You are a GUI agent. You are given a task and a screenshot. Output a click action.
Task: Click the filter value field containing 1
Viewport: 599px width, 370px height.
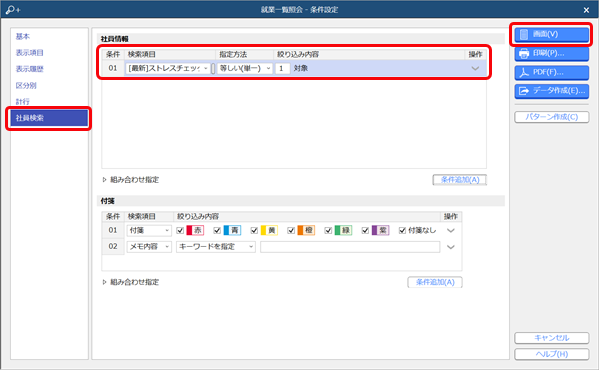coord(282,68)
